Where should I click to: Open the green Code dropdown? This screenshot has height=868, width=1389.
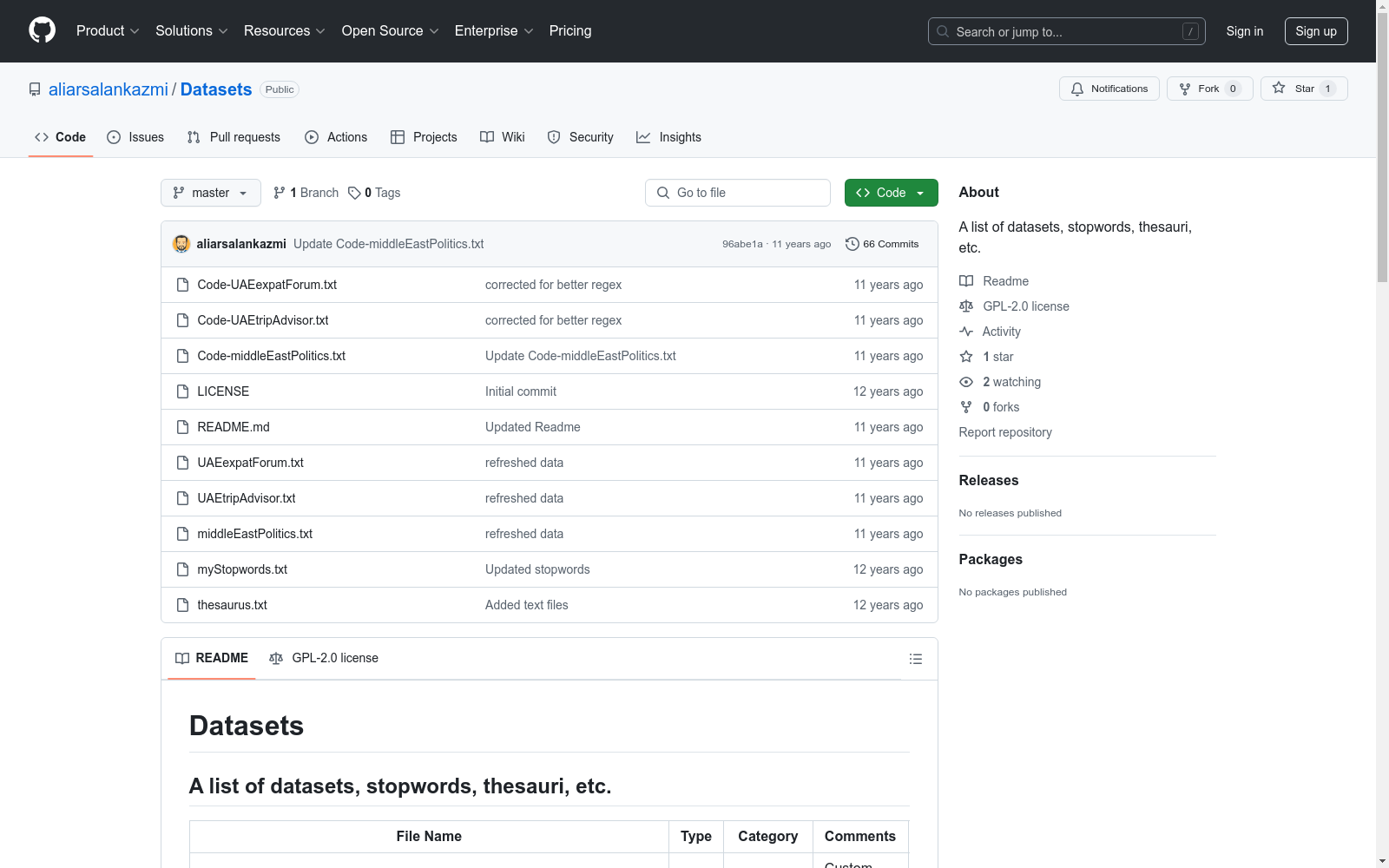pos(891,193)
